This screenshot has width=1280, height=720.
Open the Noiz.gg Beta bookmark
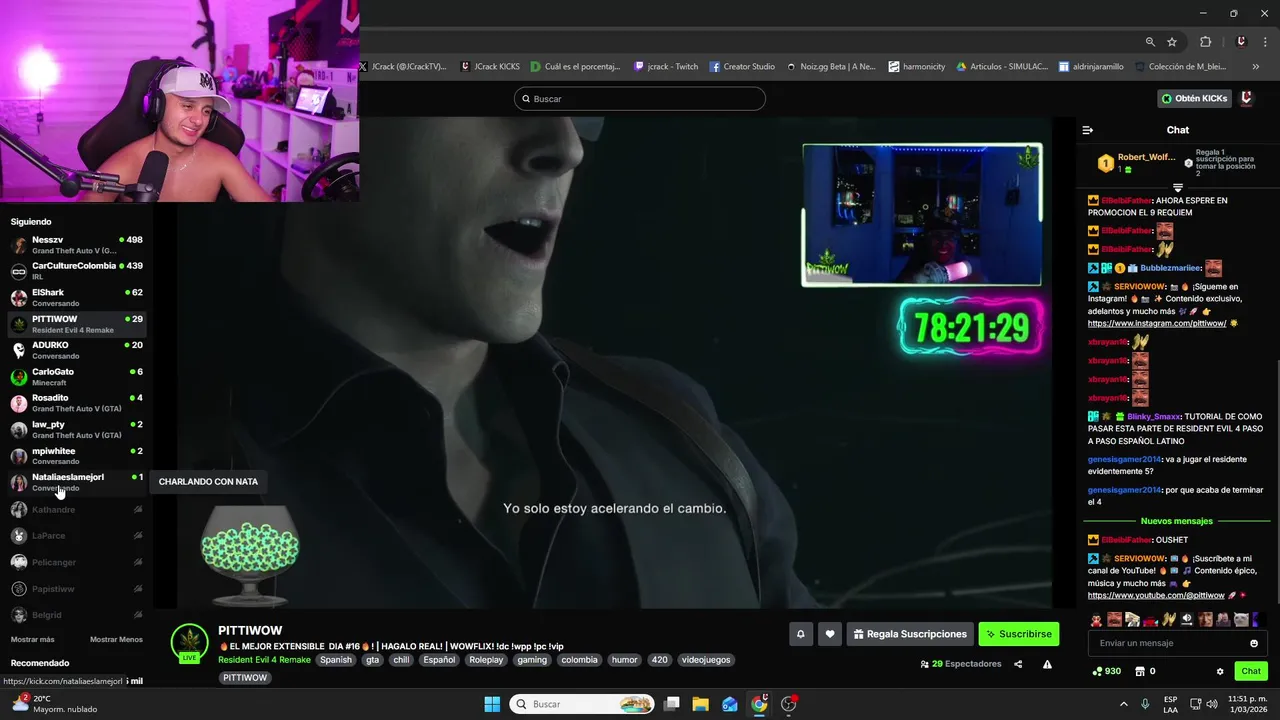(830, 67)
